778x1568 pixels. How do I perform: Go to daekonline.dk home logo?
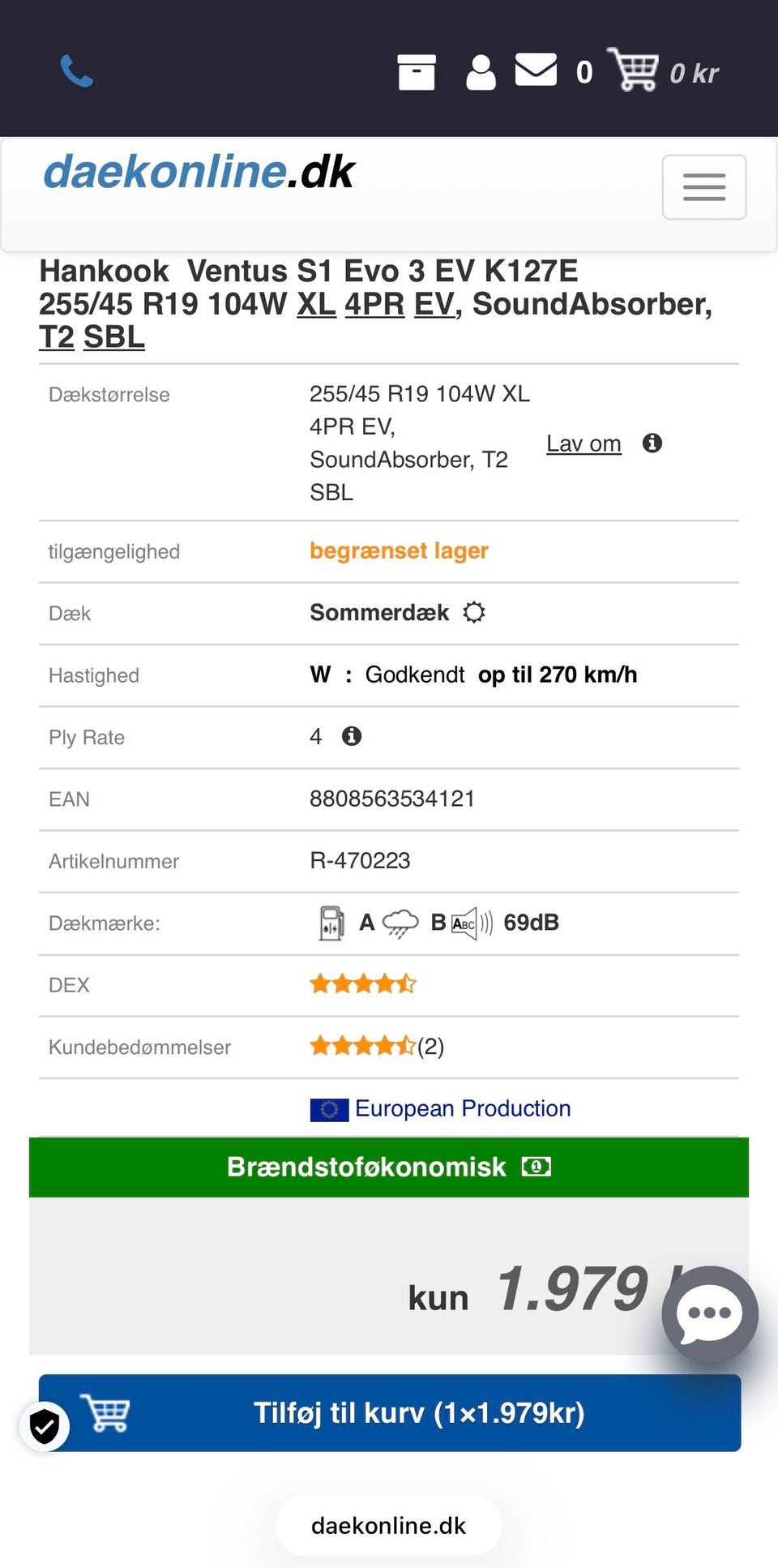tap(199, 172)
